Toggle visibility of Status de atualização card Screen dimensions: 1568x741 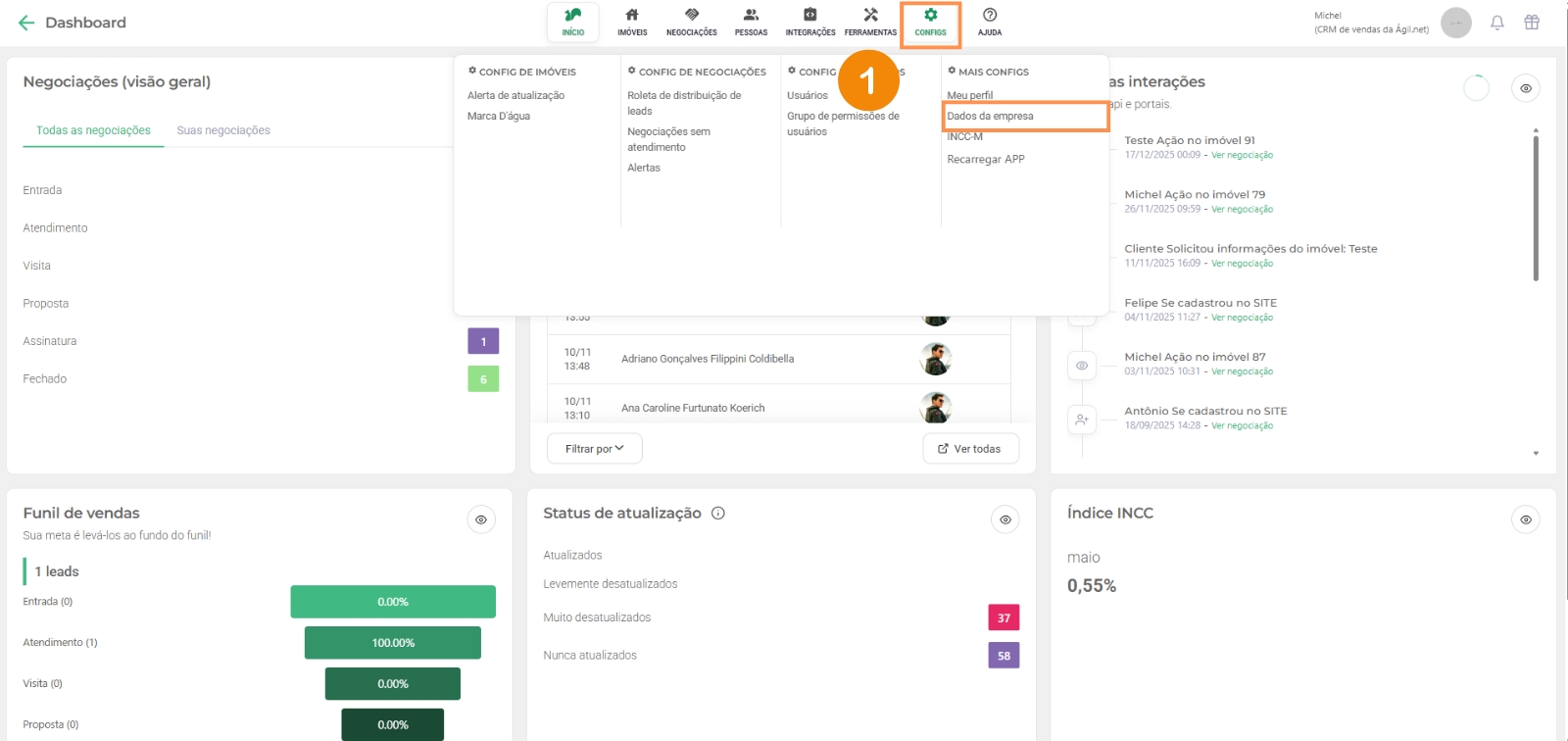(1004, 519)
